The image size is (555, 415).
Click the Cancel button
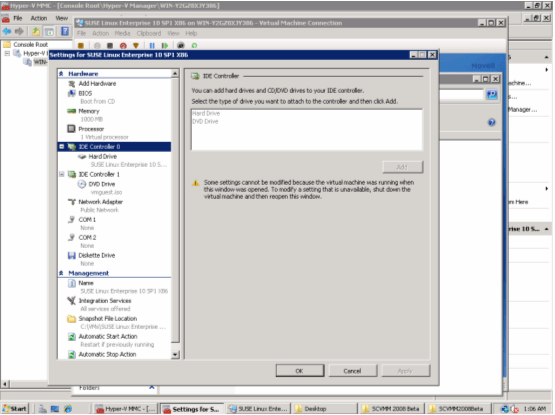point(353,371)
